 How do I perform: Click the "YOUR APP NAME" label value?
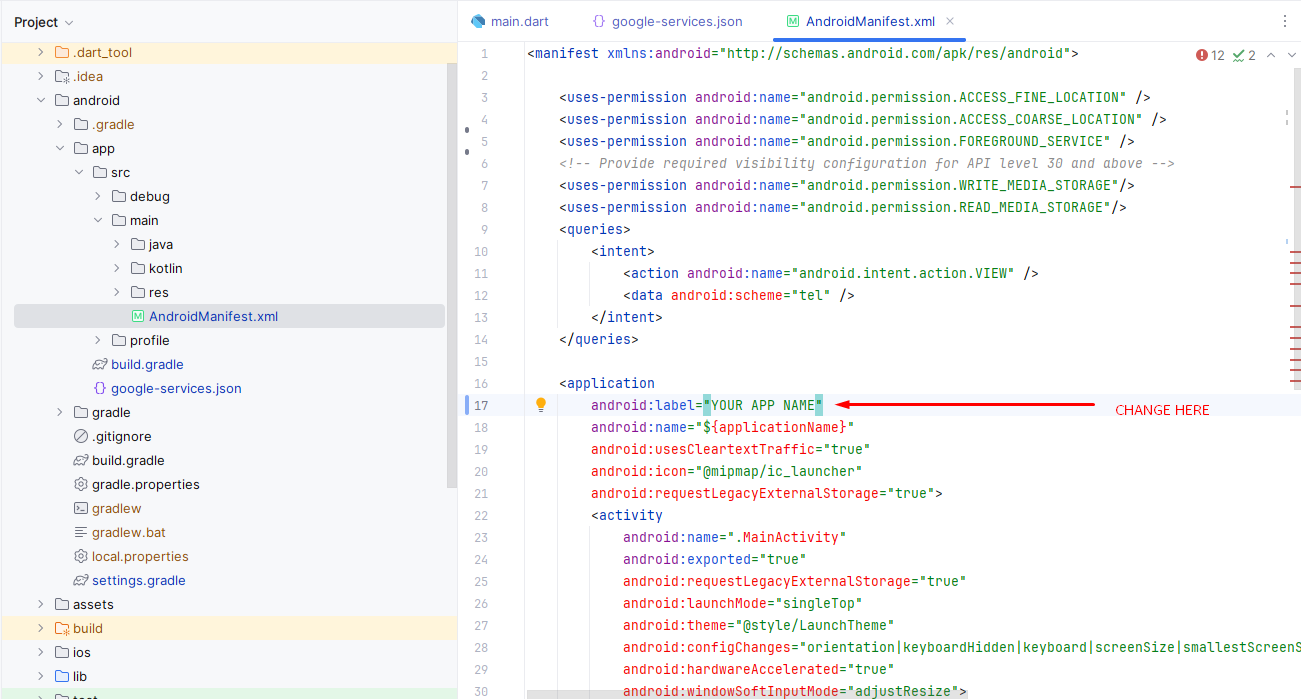tap(763, 405)
